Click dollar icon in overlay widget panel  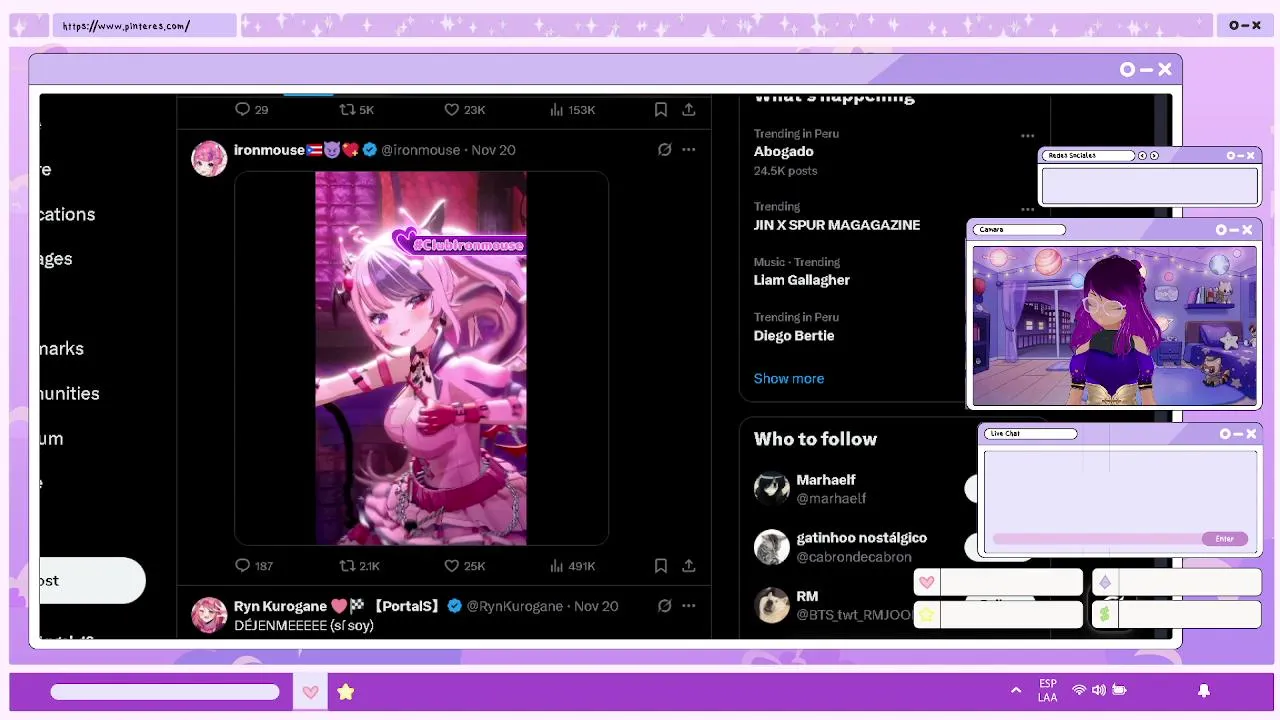[1105, 614]
